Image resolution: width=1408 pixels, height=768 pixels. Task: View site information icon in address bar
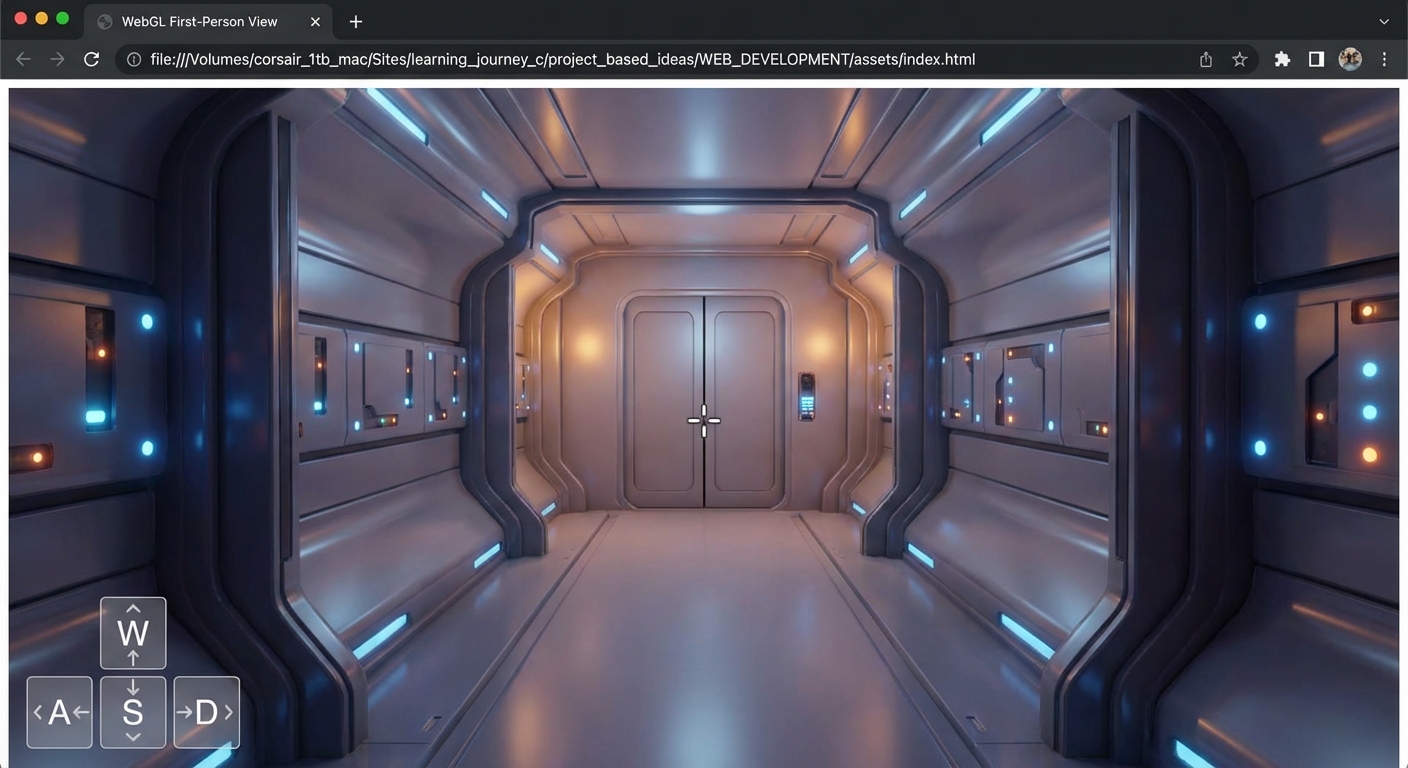coord(133,59)
